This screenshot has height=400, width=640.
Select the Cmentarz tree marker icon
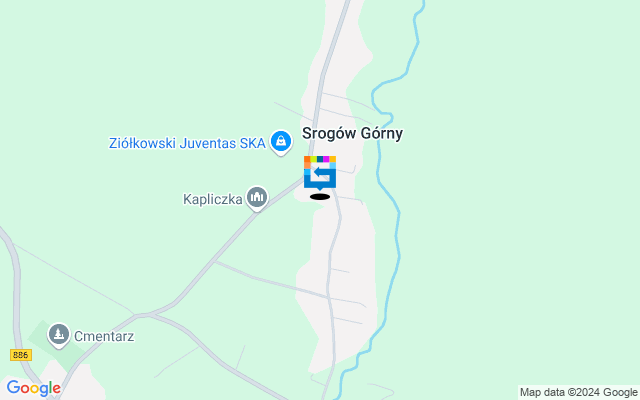coord(59,335)
